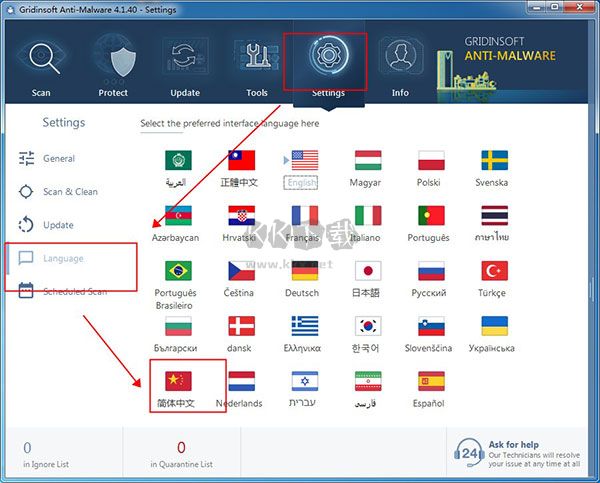Select the Português Brasileiro flag
600x483 pixels.
178,271
